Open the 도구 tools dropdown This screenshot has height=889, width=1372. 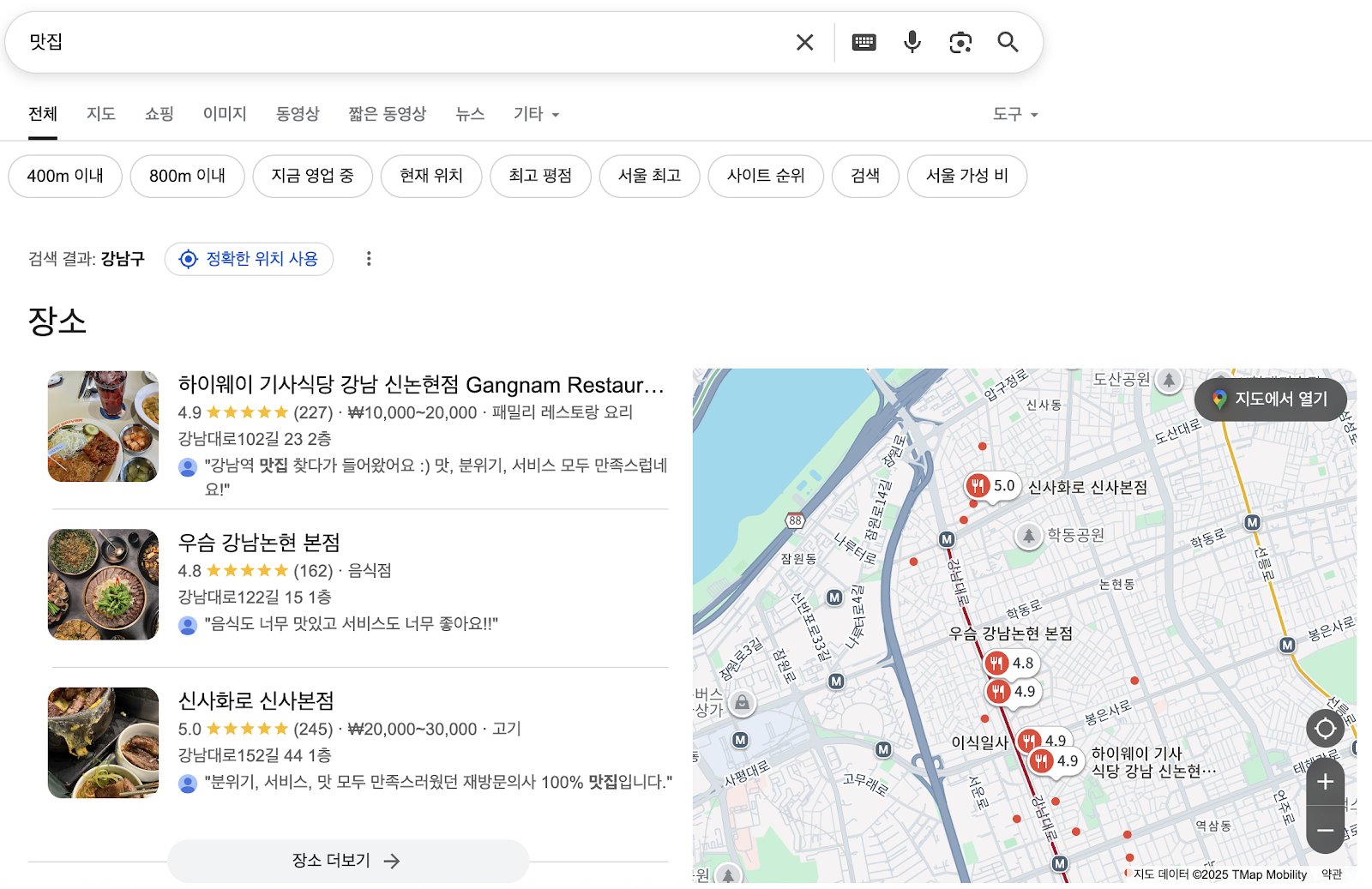1014,114
